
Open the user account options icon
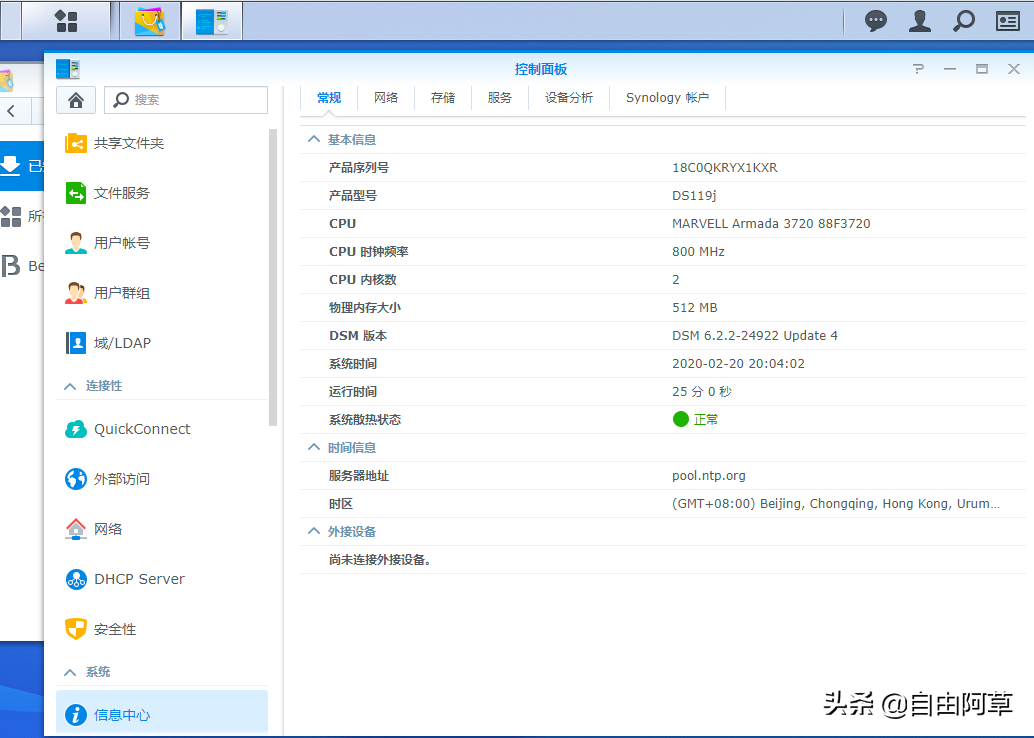920,21
